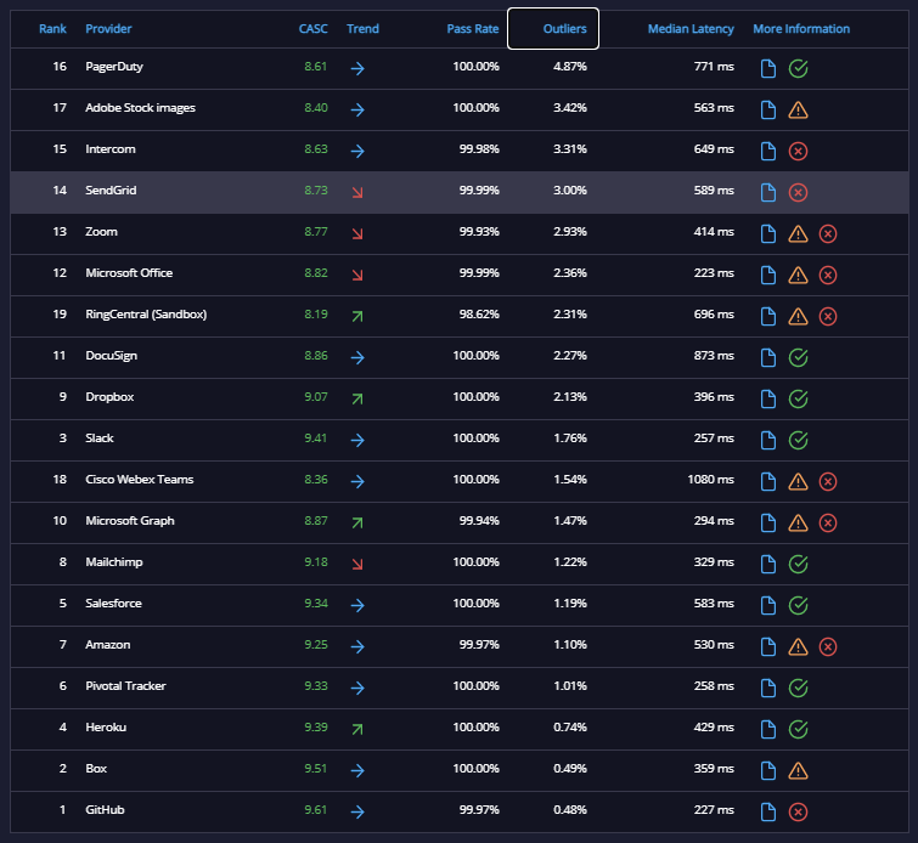Click upward trend arrow for Heroku

click(357, 729)
